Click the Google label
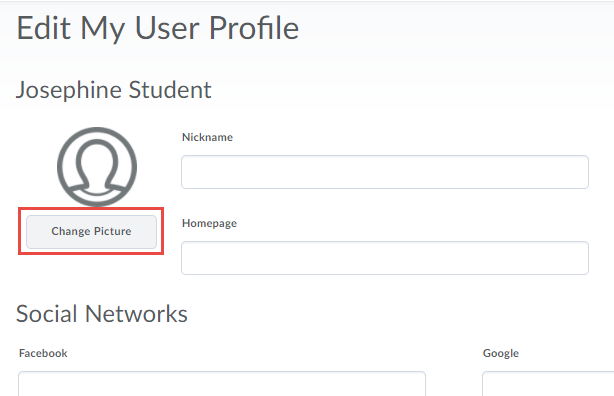Image resolution: width=614 pixels, height=396 pixels. coord(501,353)
